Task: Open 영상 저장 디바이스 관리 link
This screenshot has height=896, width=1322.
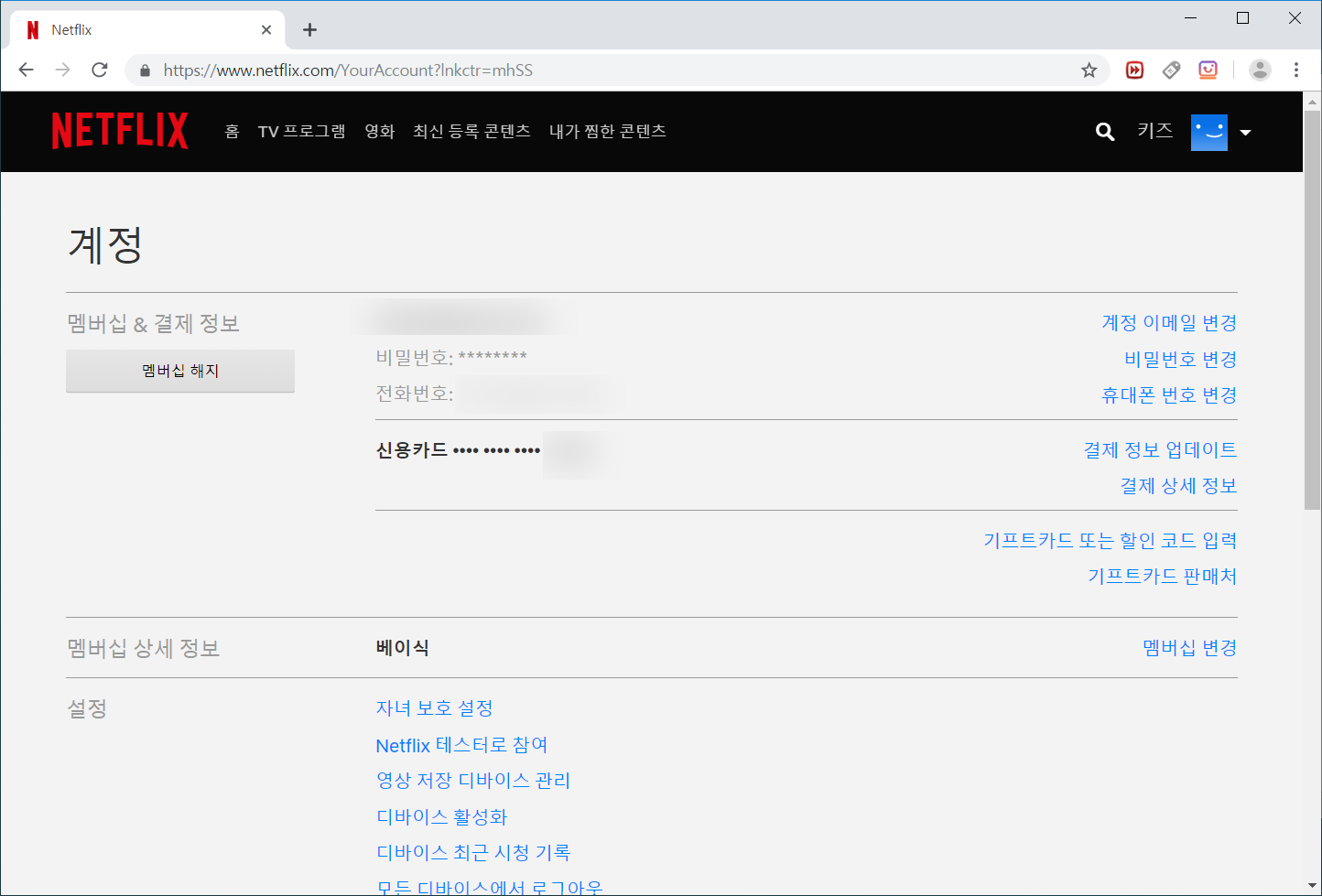Action: (x=473, y=781)
